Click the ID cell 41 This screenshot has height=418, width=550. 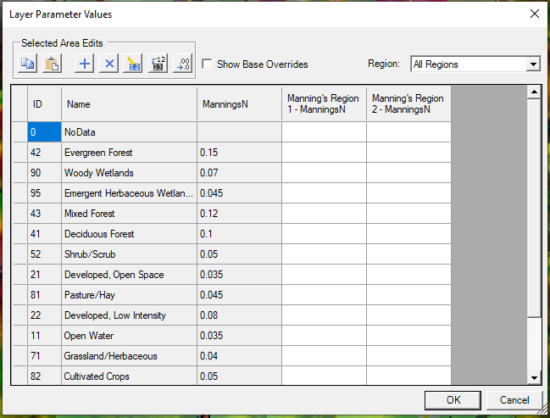[x=45, y=234]
